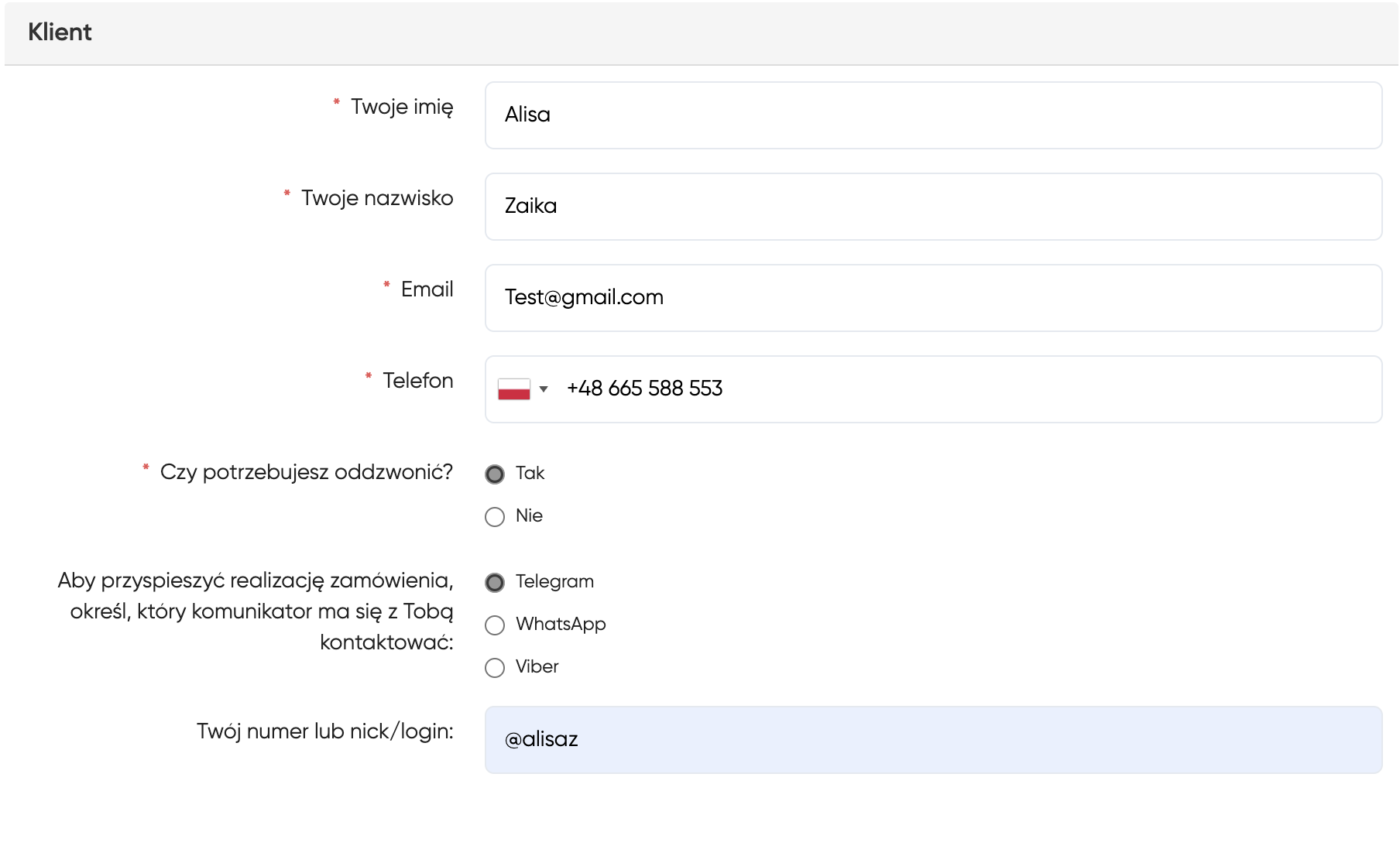
Task: Pick the Viber radio option
Action: click(x=495, y=667)
